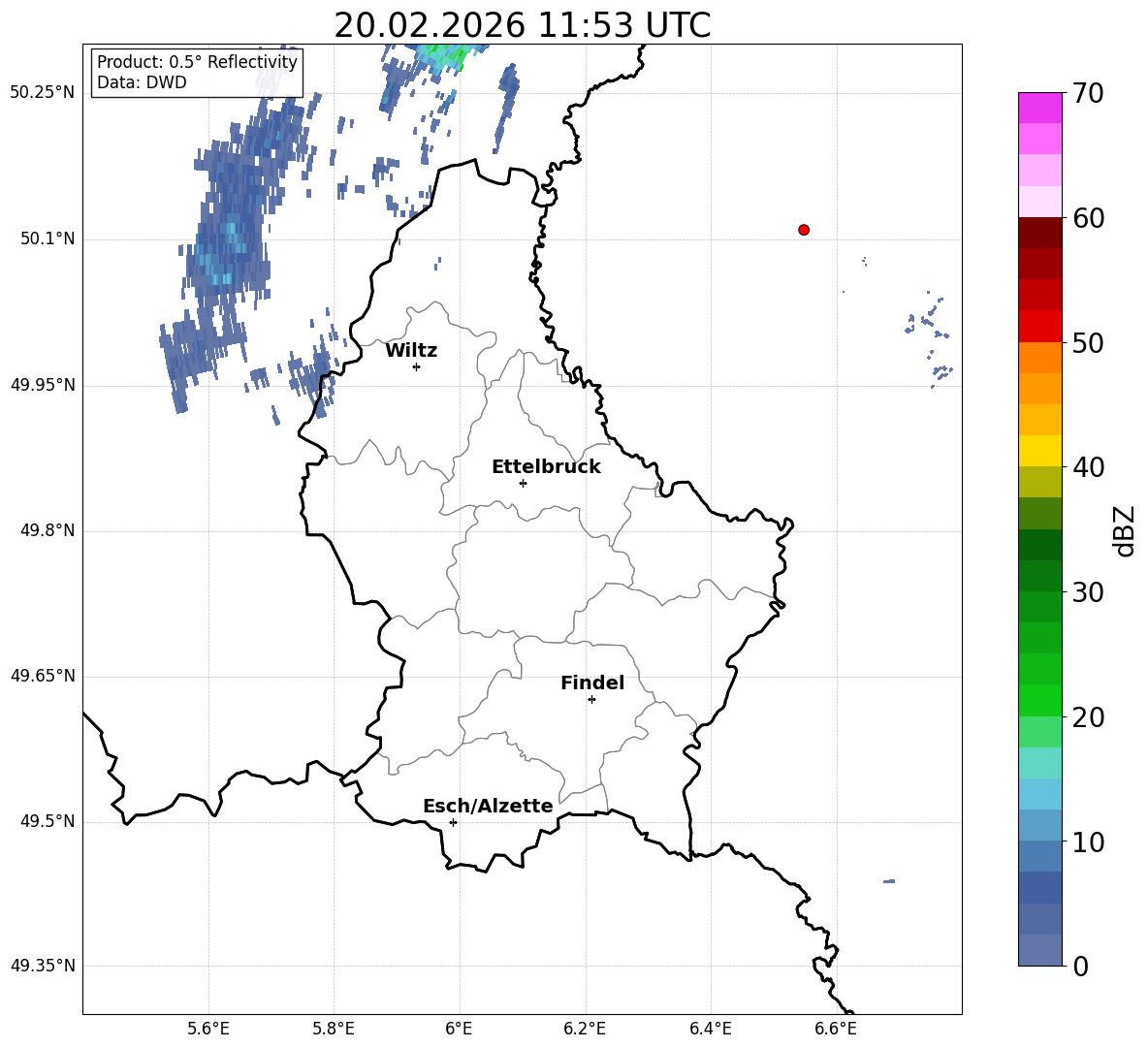Click the small radar echo near 49.45°N, 6.7°E

click(x=889, y=881)
